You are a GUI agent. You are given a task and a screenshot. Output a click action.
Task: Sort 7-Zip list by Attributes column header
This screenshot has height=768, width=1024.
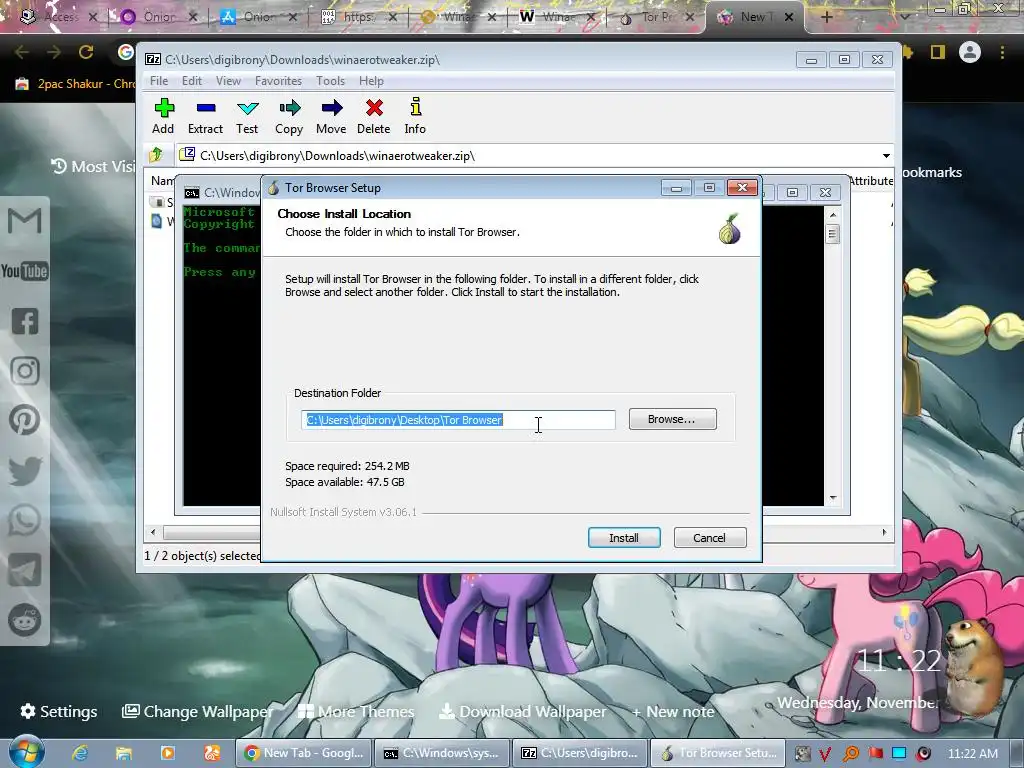871,181
